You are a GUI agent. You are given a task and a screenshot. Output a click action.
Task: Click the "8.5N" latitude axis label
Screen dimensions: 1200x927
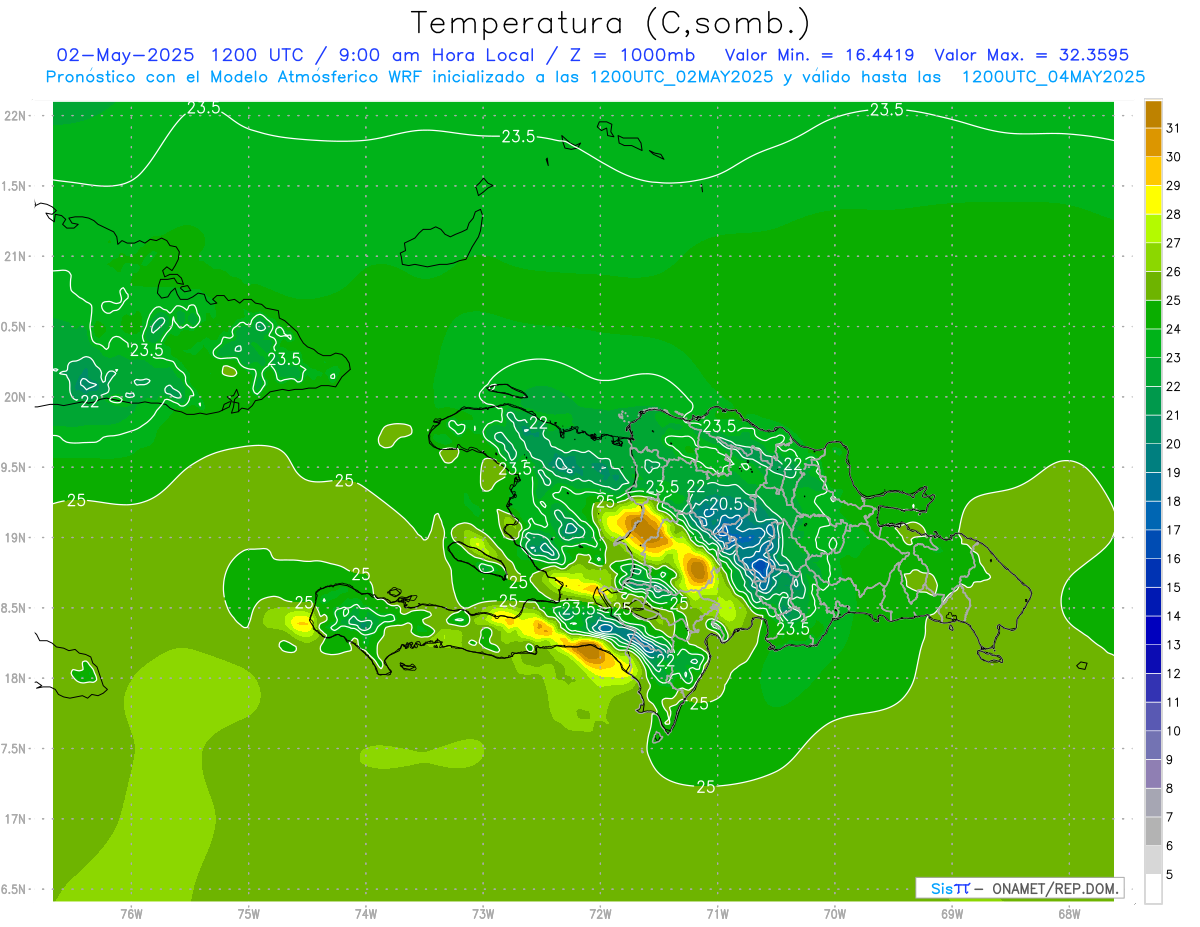[x=14, y=608]
